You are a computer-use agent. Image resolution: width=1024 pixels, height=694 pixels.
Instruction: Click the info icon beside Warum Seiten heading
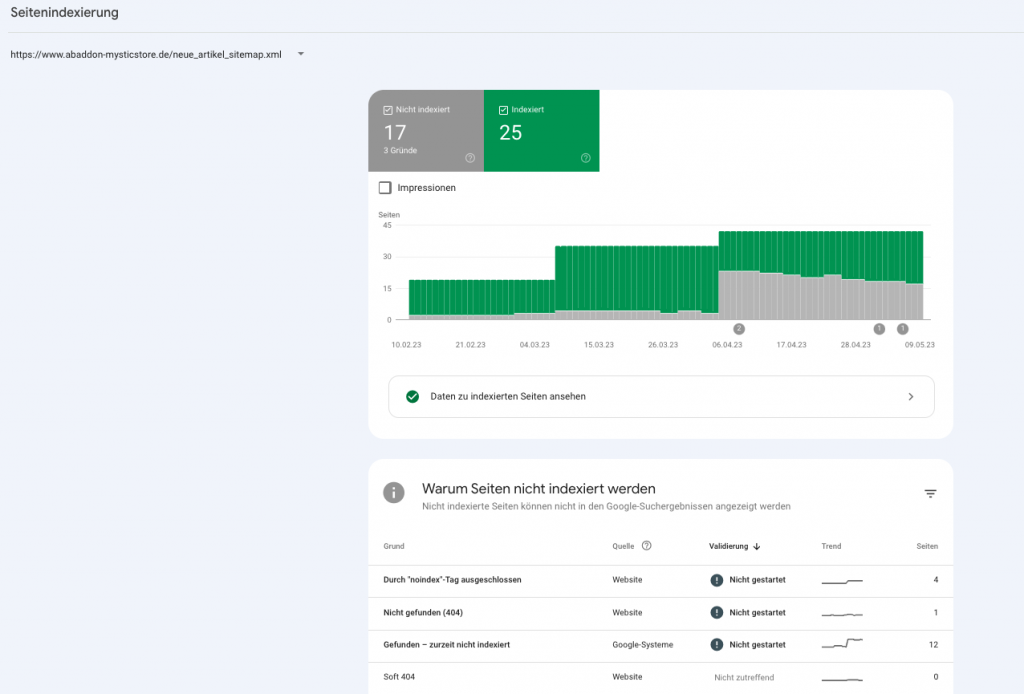coord(395,493)
